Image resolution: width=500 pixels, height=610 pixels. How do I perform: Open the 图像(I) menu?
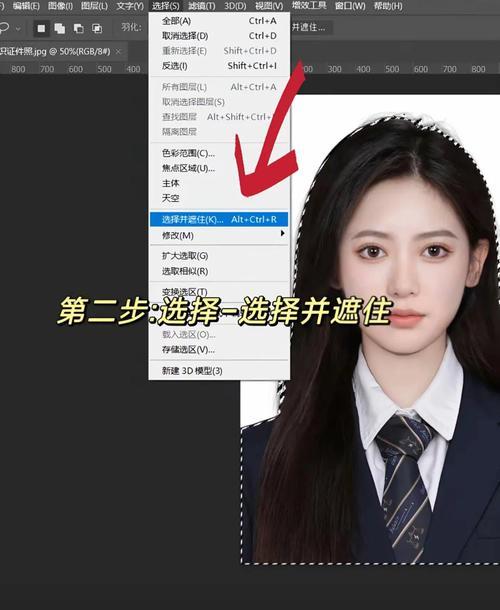tap(60, 6)
